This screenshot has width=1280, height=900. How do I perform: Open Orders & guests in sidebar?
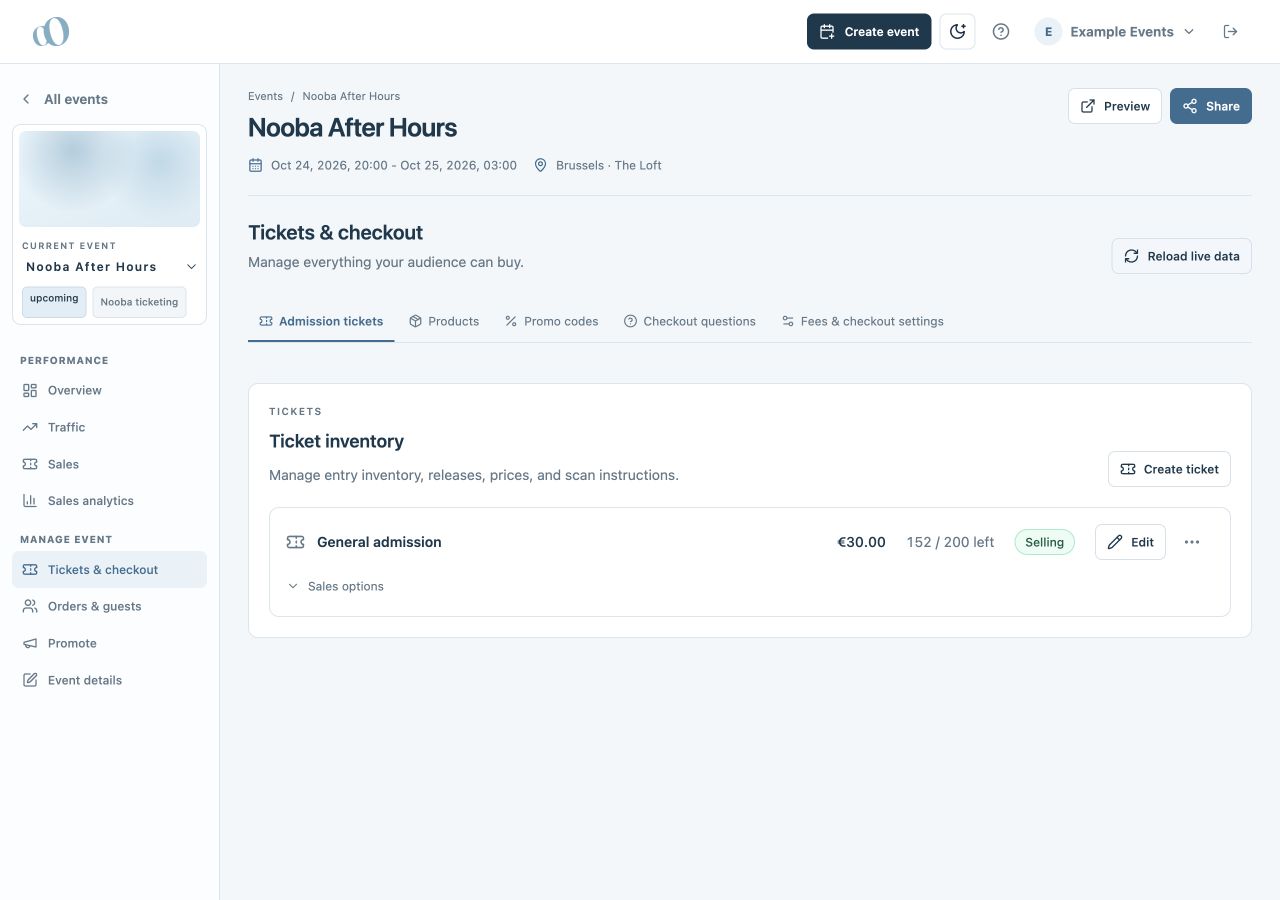point(110,606)
